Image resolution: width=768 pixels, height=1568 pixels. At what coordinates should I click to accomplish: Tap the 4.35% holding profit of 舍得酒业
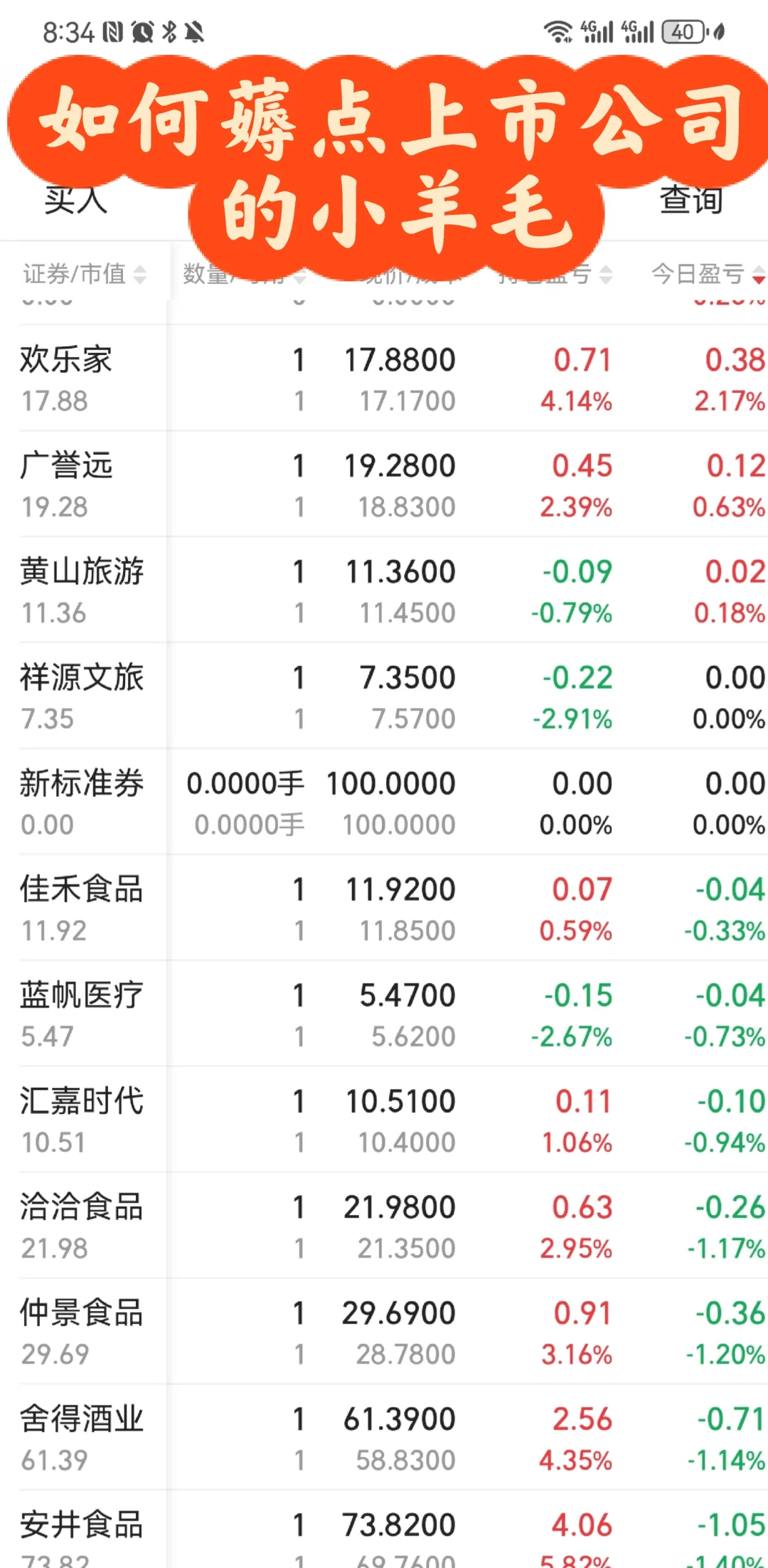(x=575, y=1461)
